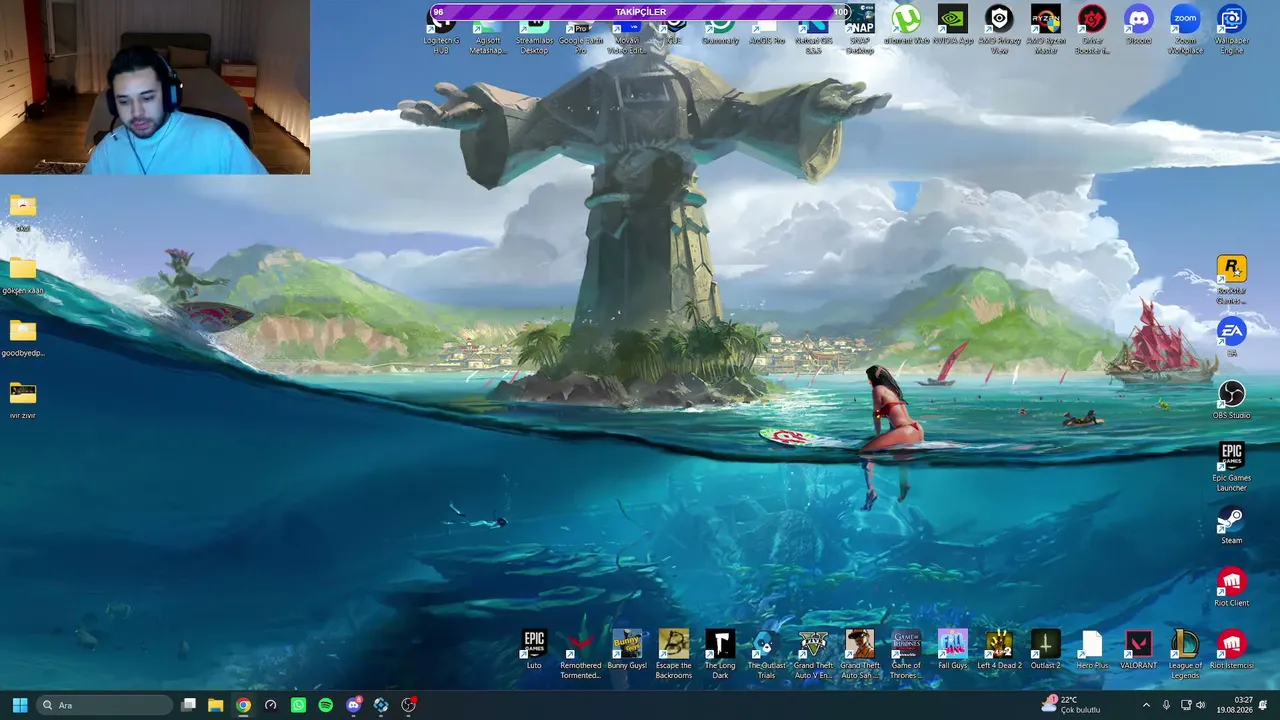Click the TAKİPÇİLER follower goal bar

640,12
